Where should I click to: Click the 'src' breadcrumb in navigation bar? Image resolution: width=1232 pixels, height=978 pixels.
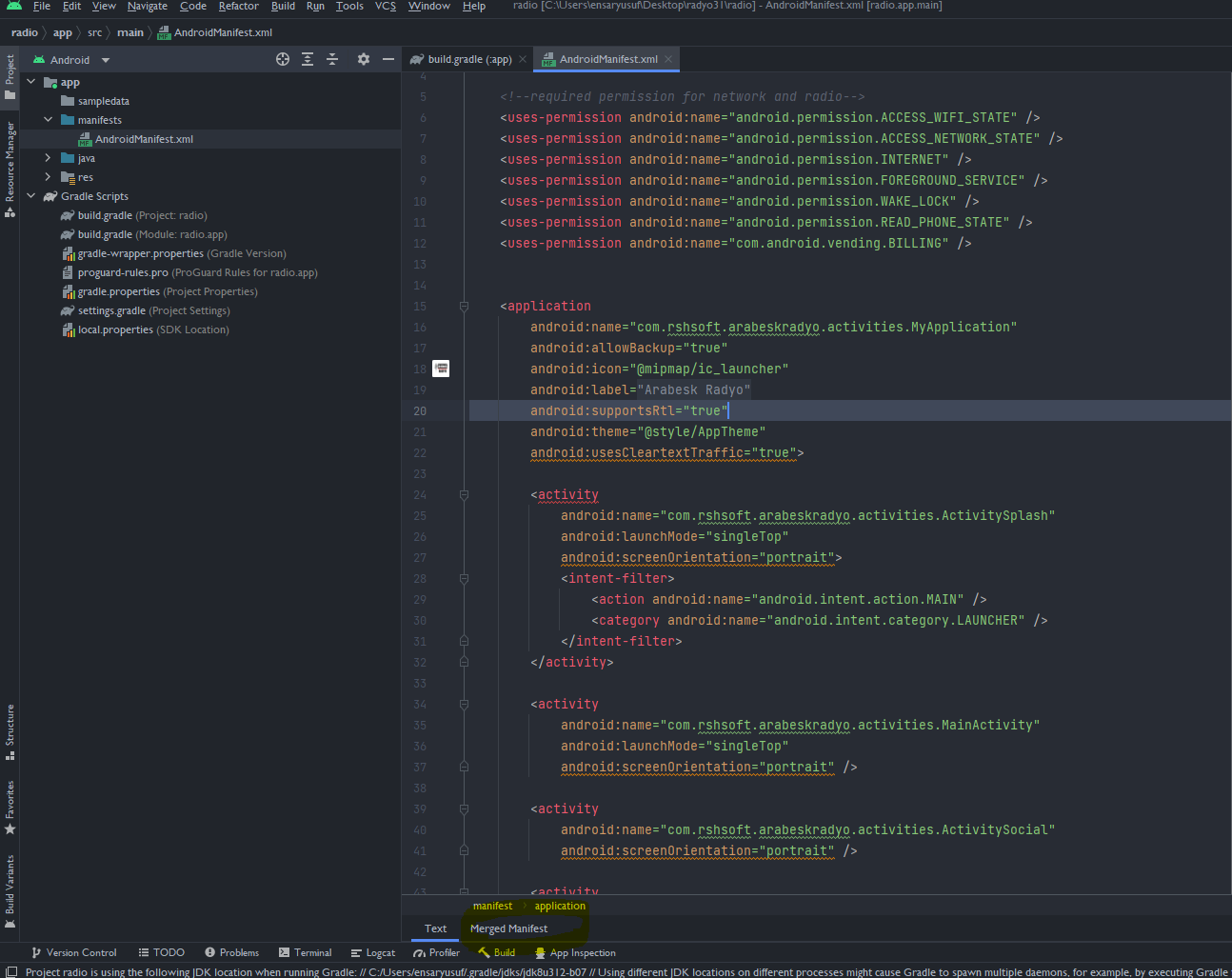pos(94,32)
